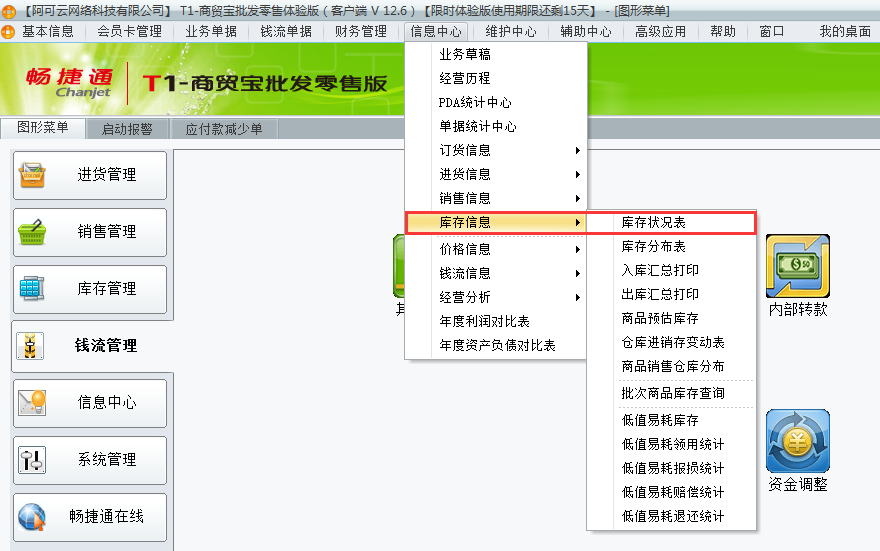Open the 钱流单据 menu

[x=286, y=31]
